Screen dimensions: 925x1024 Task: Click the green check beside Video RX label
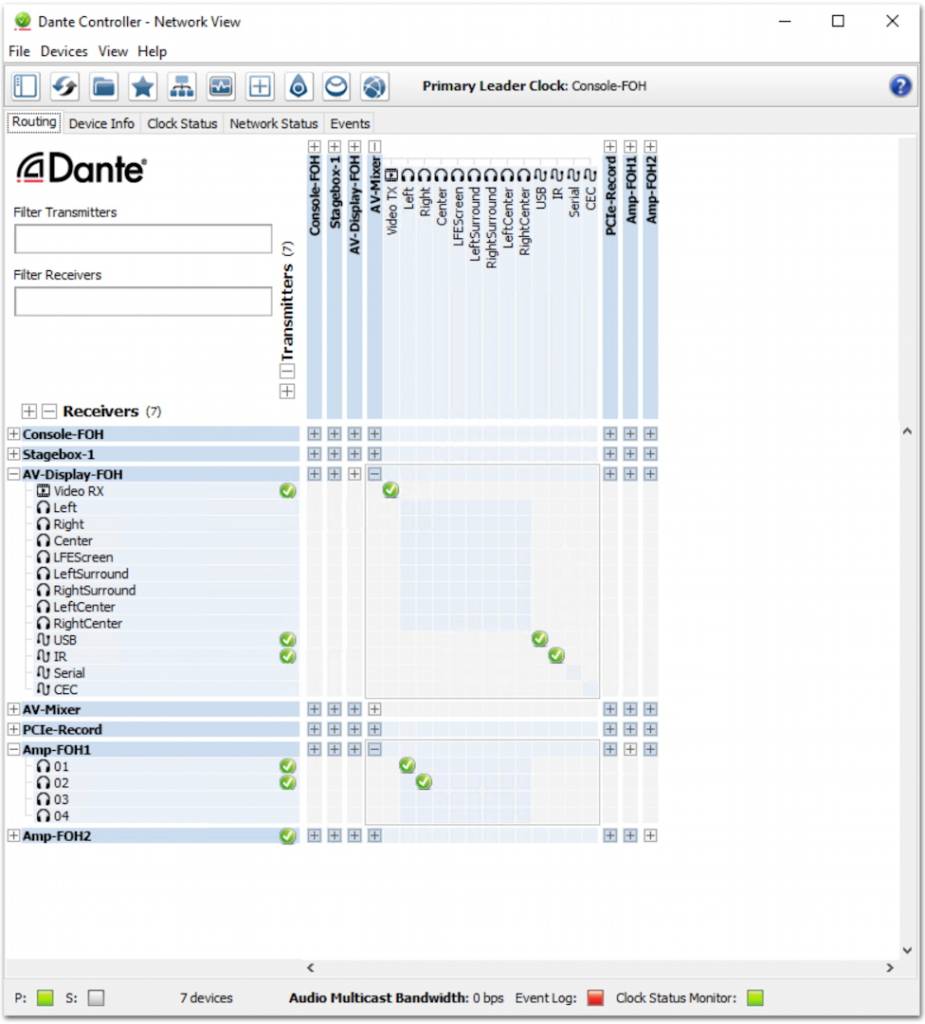tap(287, 491)
